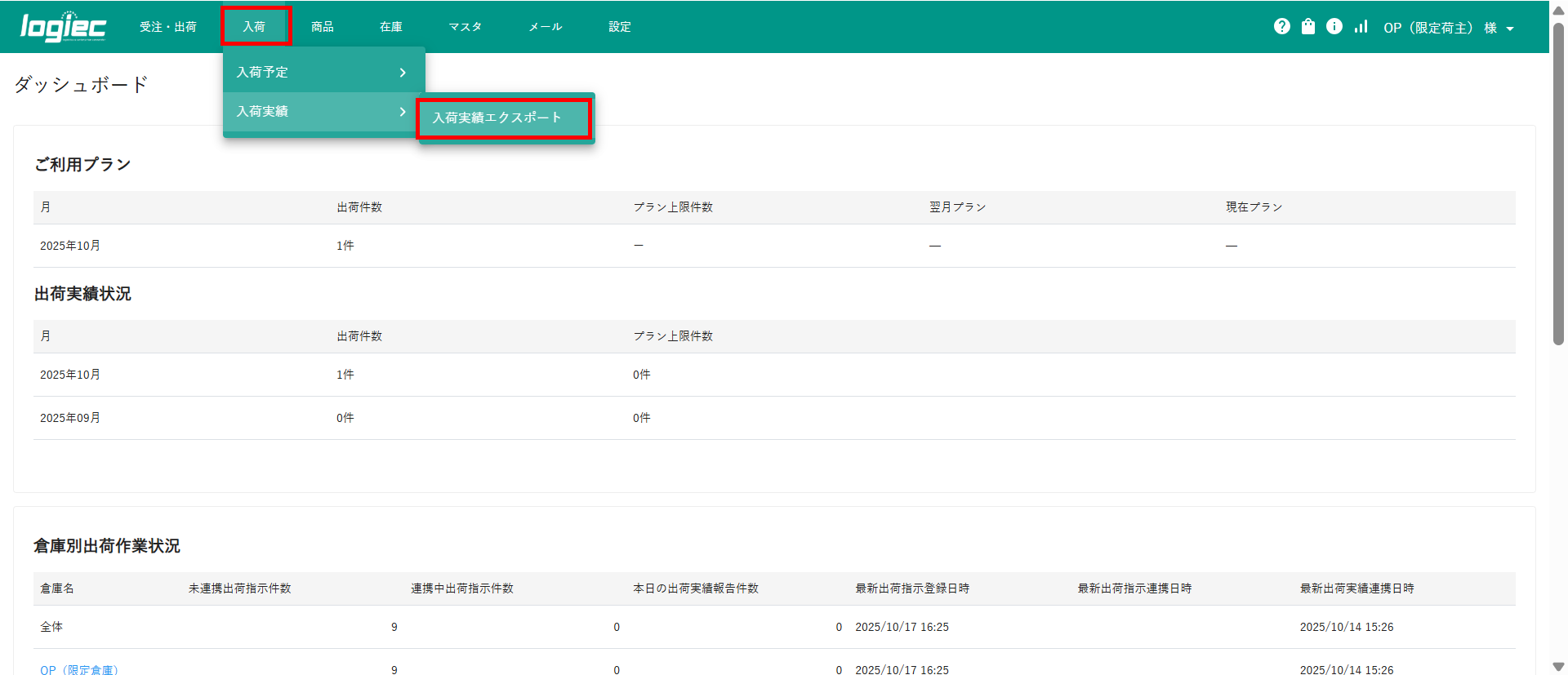
Task: Open the マスタ menu
Action: [x=465, y=27]
